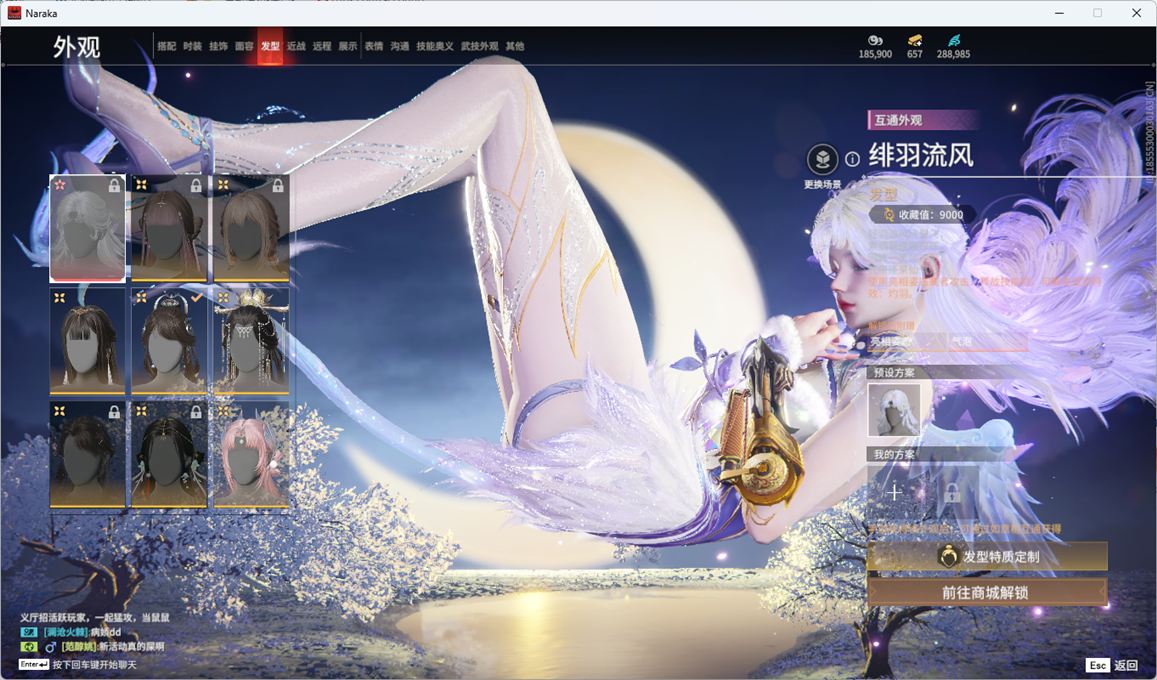Image resolution: width=1157 pixels, height=680 pixels.
Task: Switch to the 武技外观 tab
Action: coord(480,46)
